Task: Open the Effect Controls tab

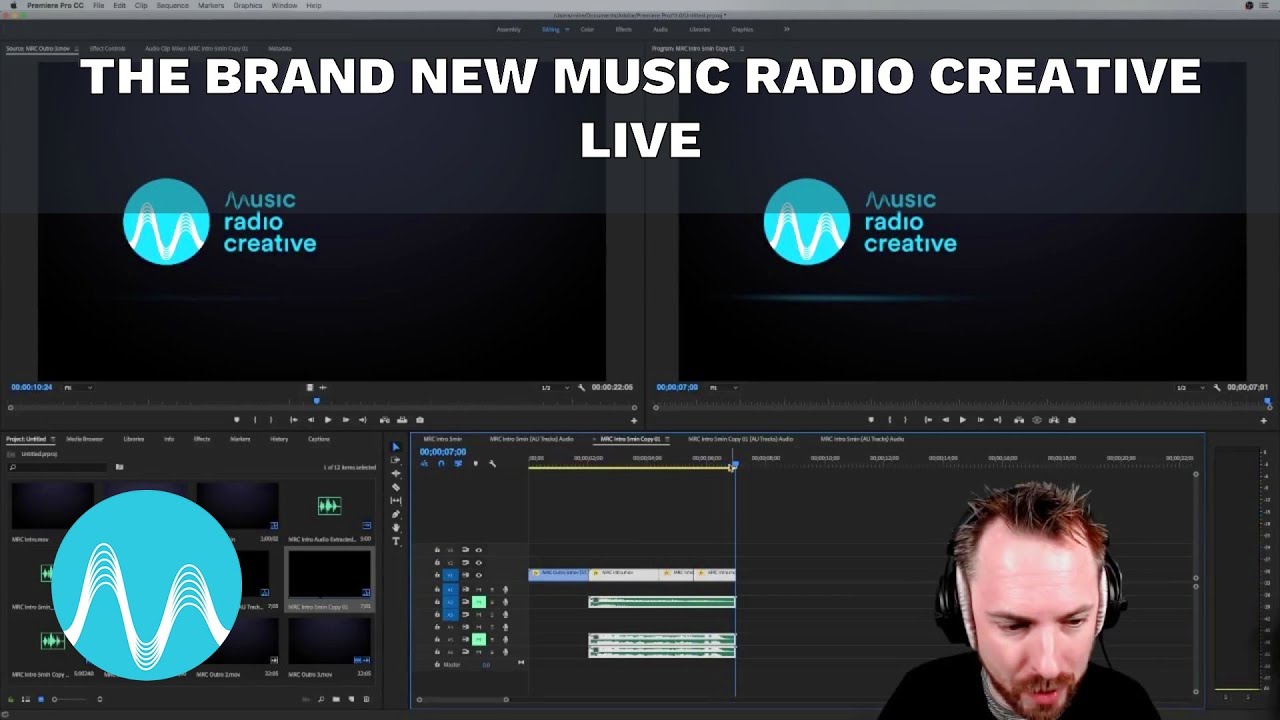Action: [107, 48]
